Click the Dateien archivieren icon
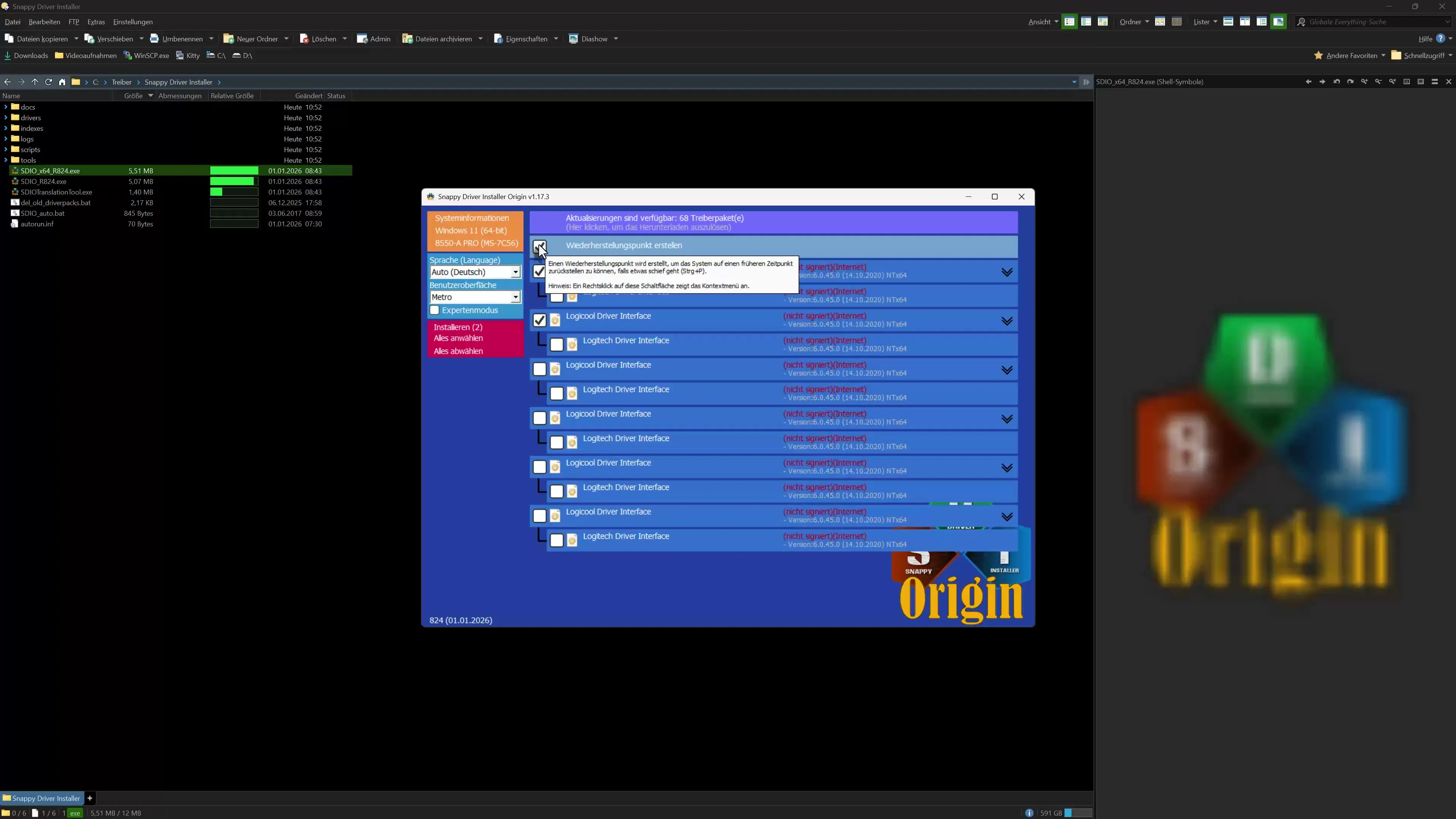Viewport: 1456px width, 819px height. click(407, 39)
